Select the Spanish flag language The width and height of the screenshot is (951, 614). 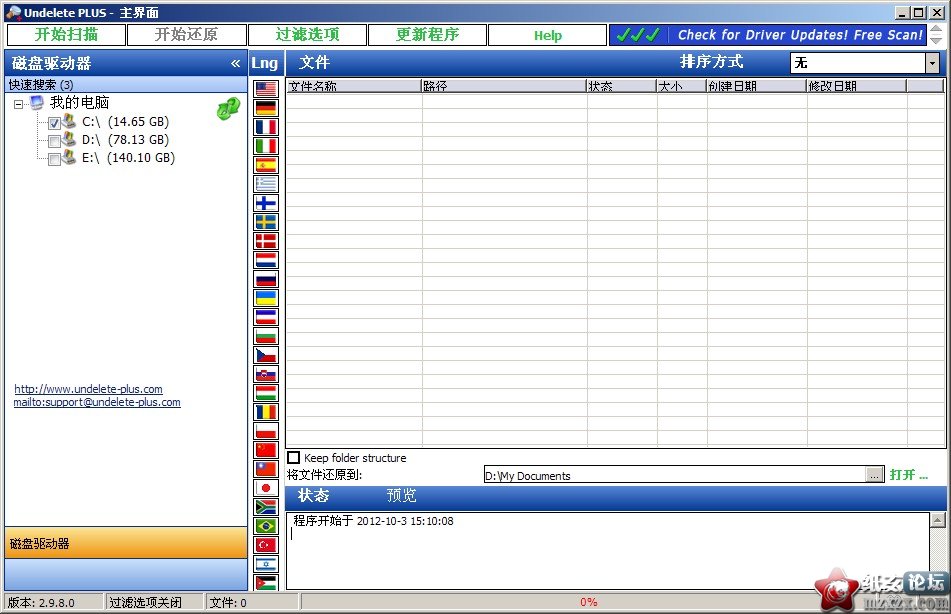(x=266, y=165)
